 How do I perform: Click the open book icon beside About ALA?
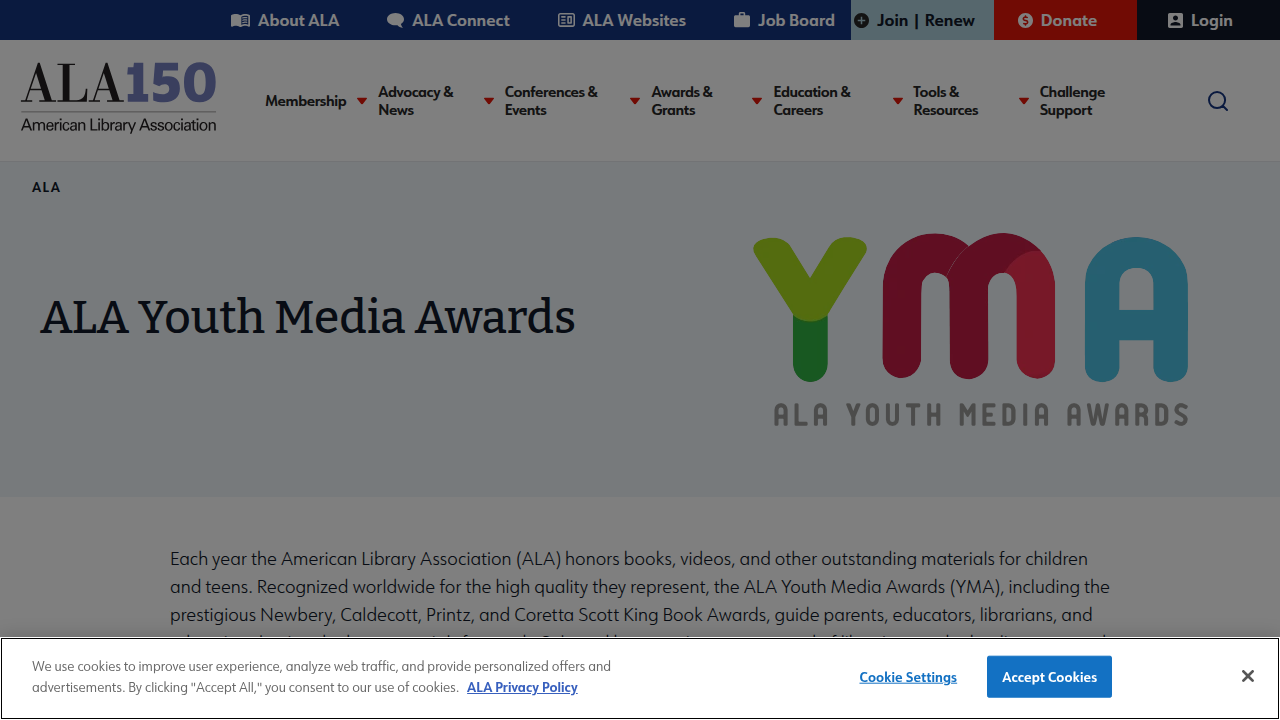point(240,20)
